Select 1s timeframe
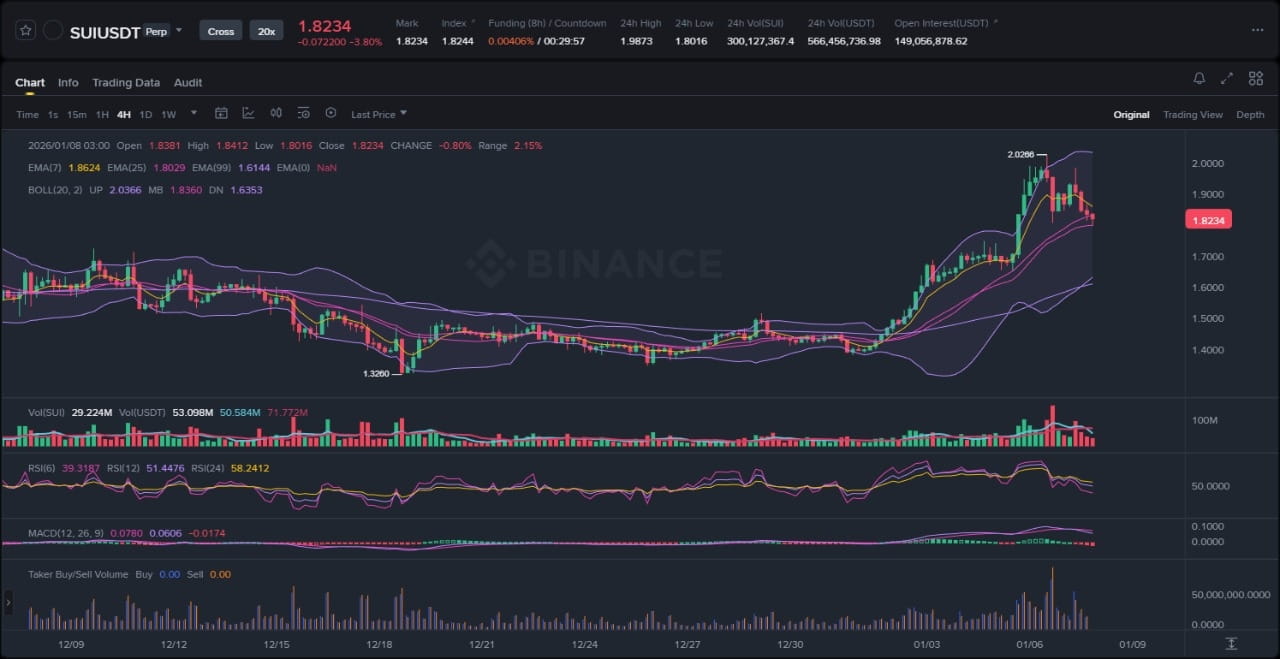Screen dimensions: 1280x659 point(53,114)
